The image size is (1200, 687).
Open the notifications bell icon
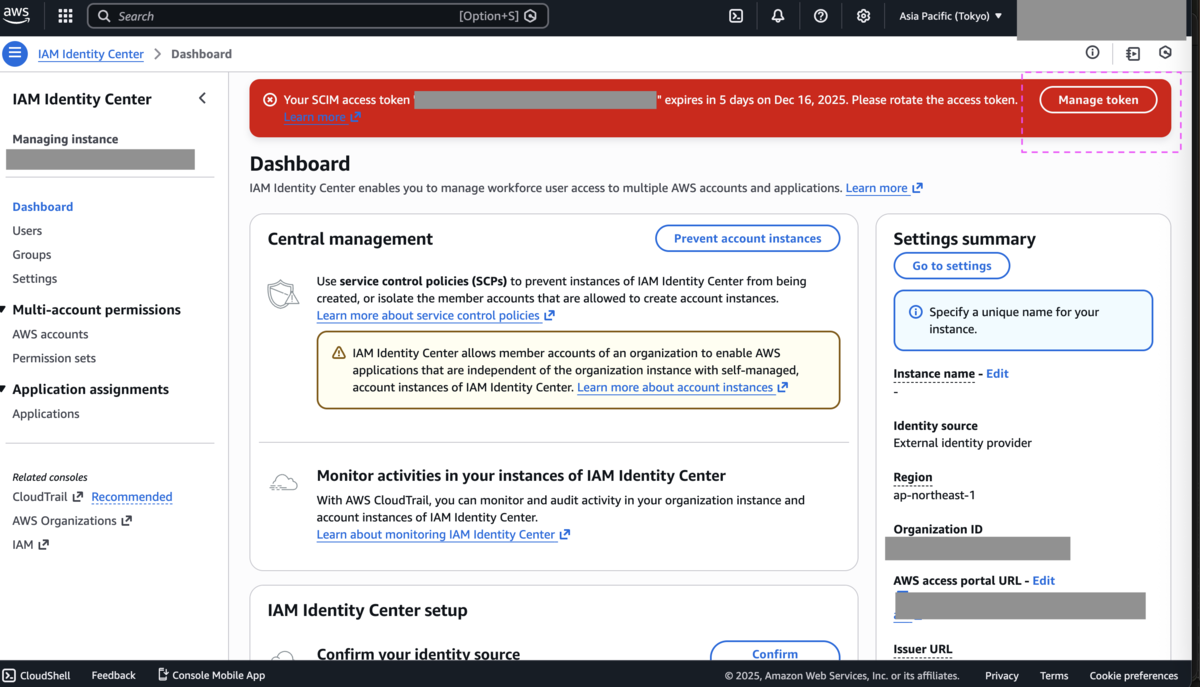778,16
